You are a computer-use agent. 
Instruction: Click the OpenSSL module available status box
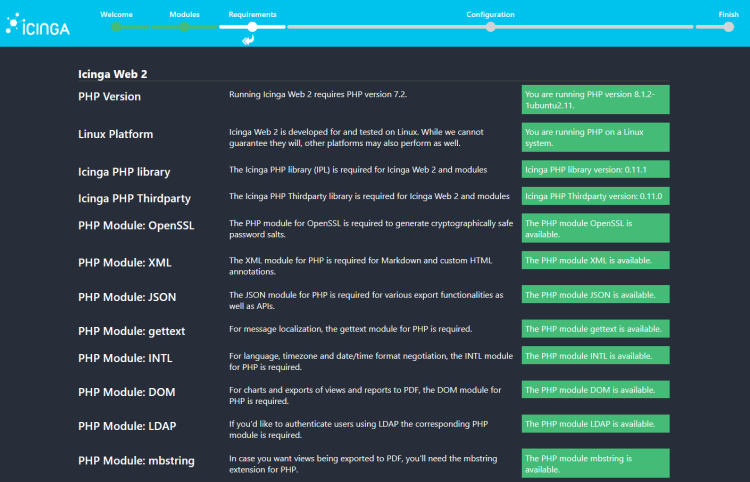595,228
